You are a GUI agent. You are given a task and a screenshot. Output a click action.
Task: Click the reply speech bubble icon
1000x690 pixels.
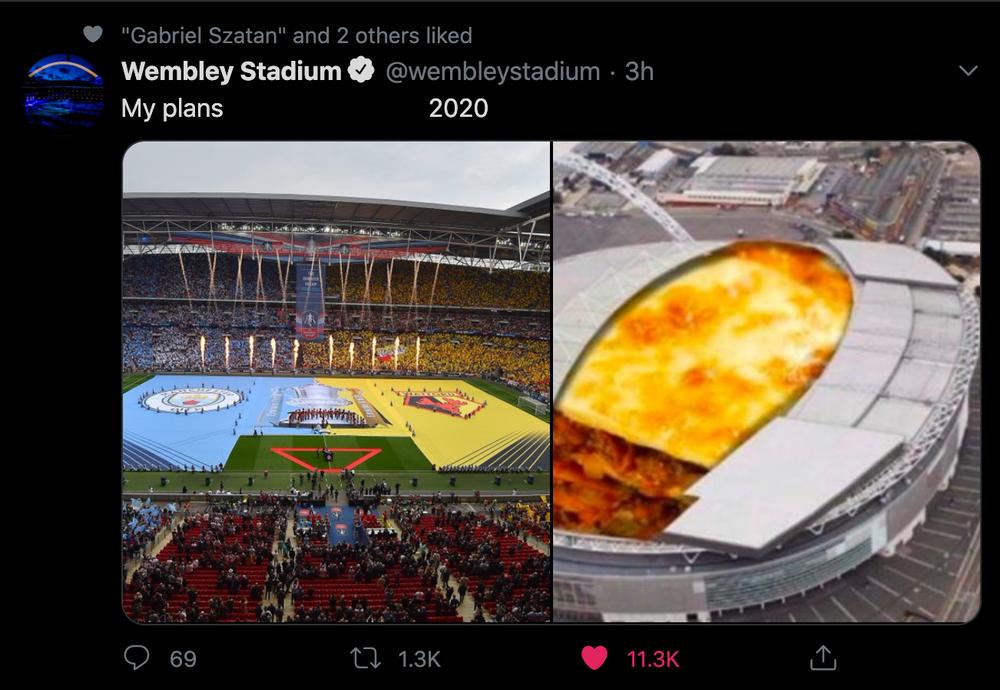(x=136, y=657)
